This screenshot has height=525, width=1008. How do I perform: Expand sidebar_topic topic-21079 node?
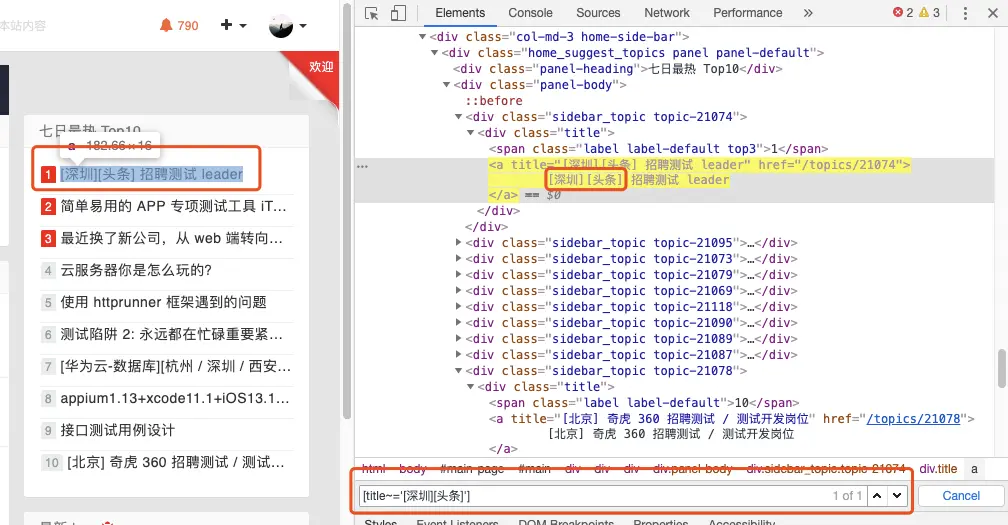tap(458, 275)
